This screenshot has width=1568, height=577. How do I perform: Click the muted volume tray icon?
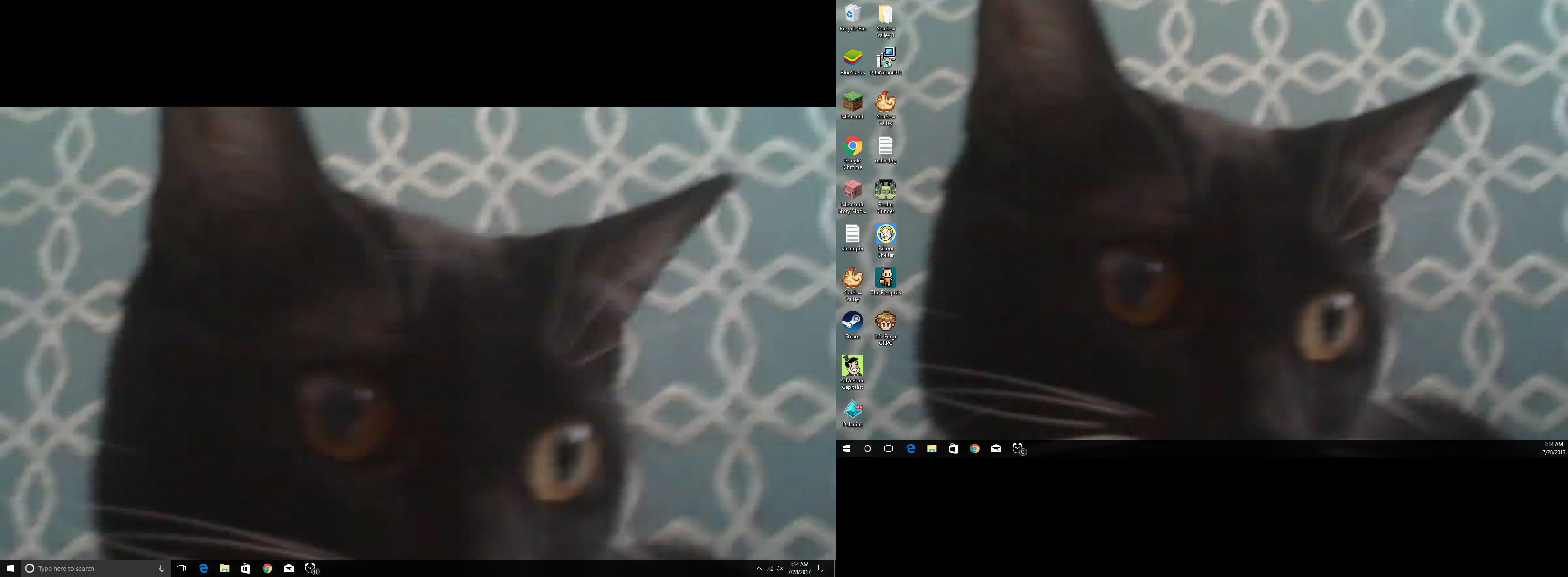780,568
